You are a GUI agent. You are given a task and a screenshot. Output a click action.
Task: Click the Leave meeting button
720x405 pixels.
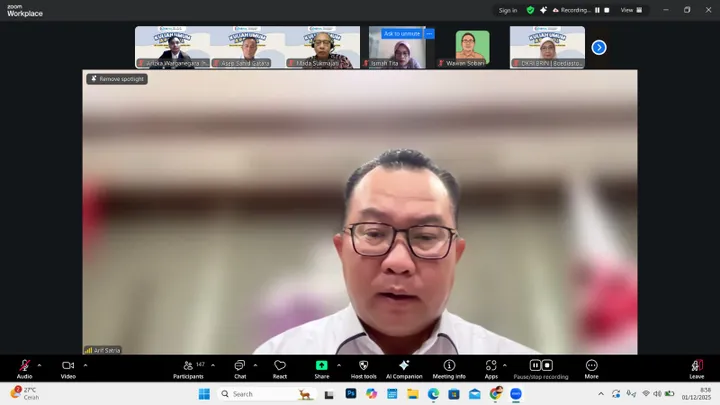click(696, 366)
